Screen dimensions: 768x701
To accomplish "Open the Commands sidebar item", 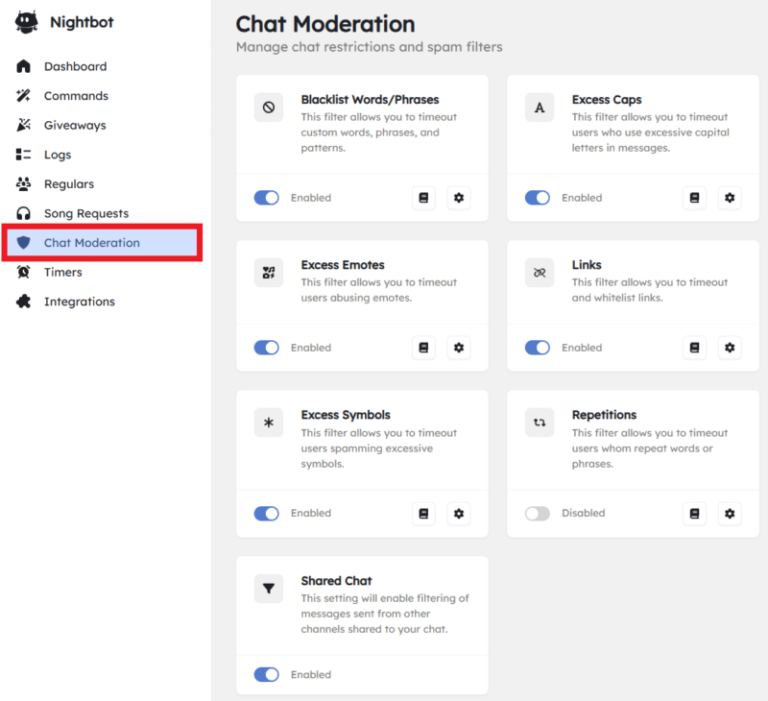I will (76, 96).
